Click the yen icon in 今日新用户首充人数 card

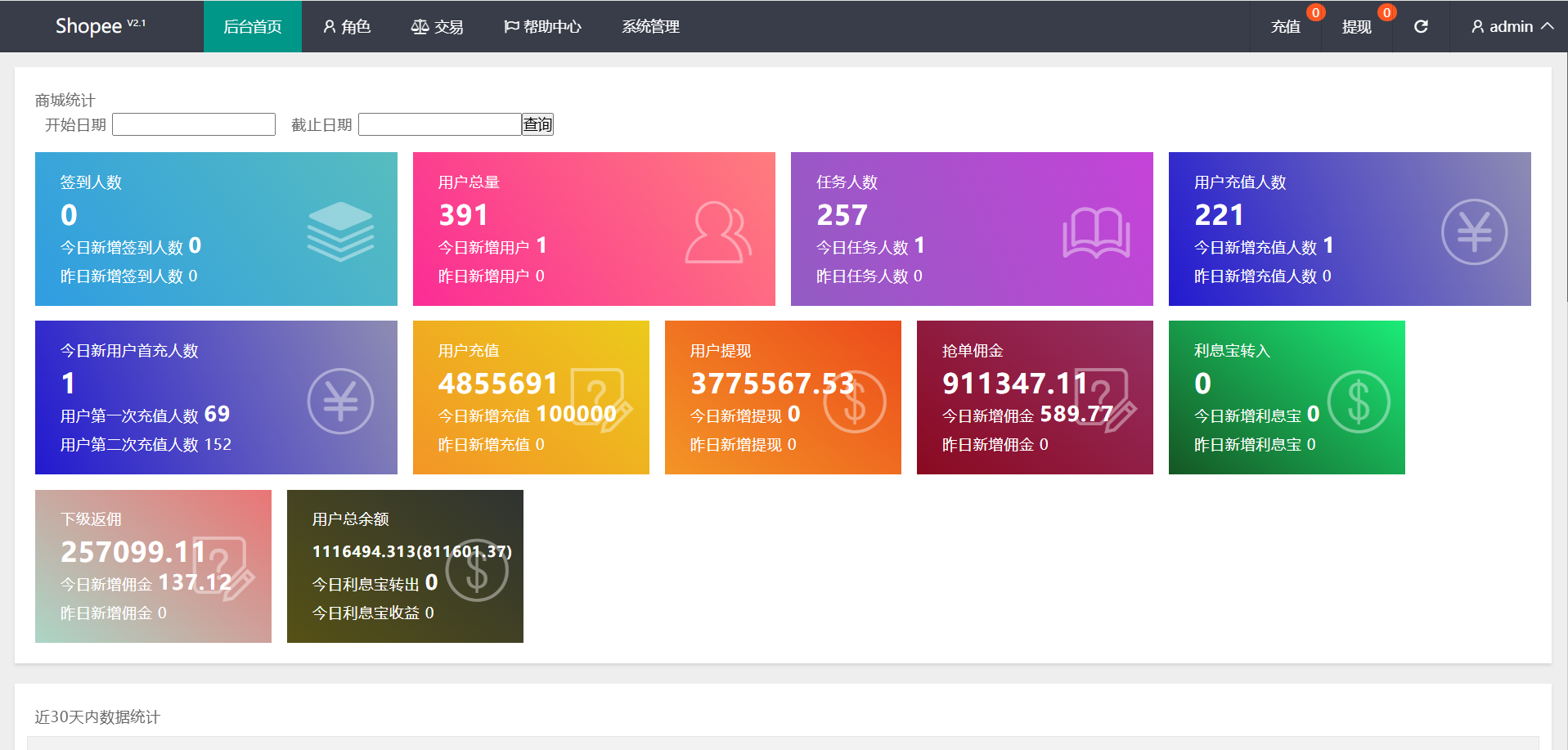[x=340, y=401]
